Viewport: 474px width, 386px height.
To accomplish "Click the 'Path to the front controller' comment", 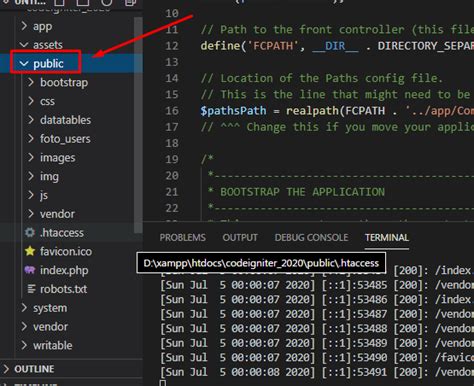I will point(337,29).
